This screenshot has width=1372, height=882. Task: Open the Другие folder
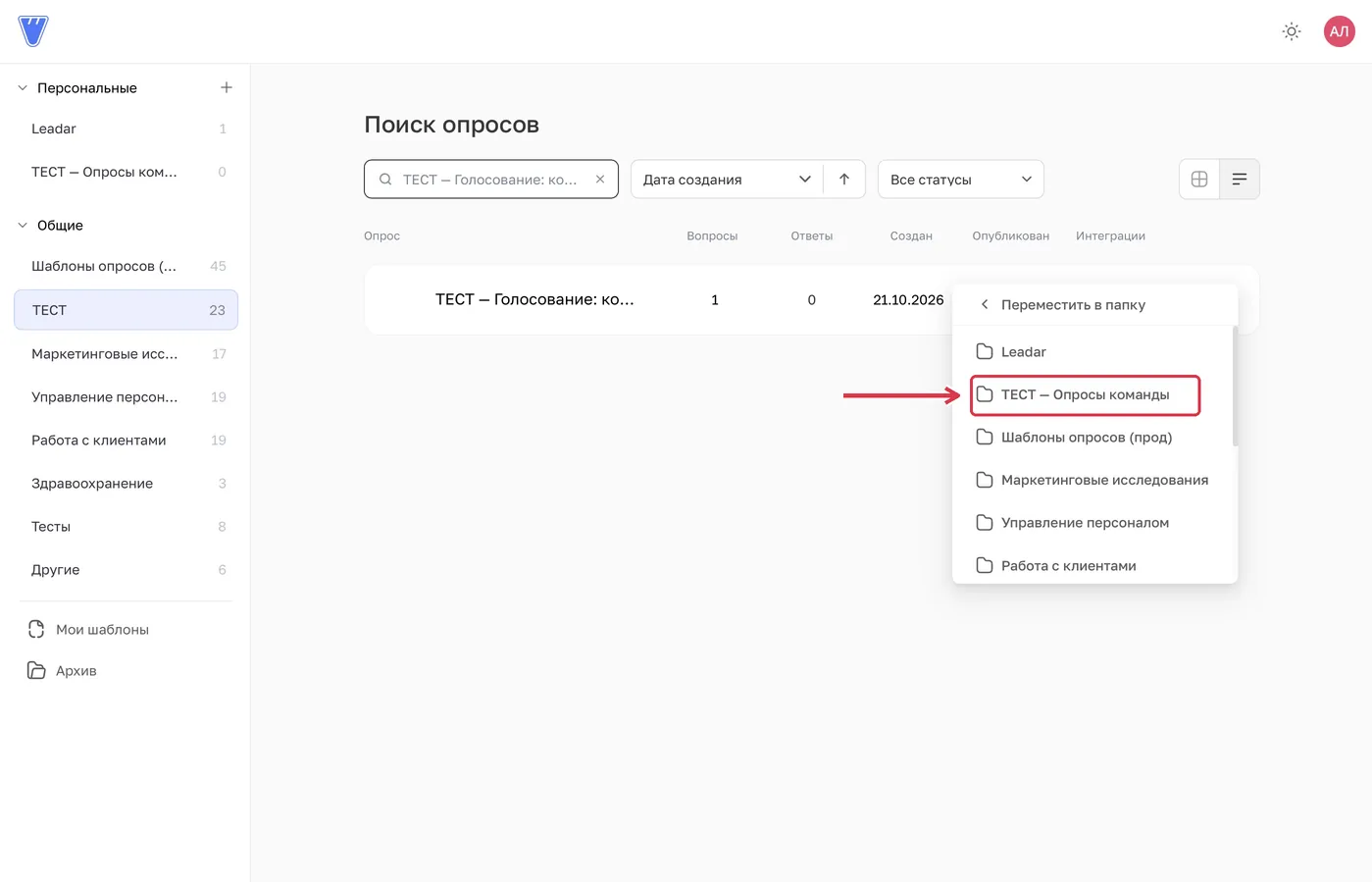point(126,569)
